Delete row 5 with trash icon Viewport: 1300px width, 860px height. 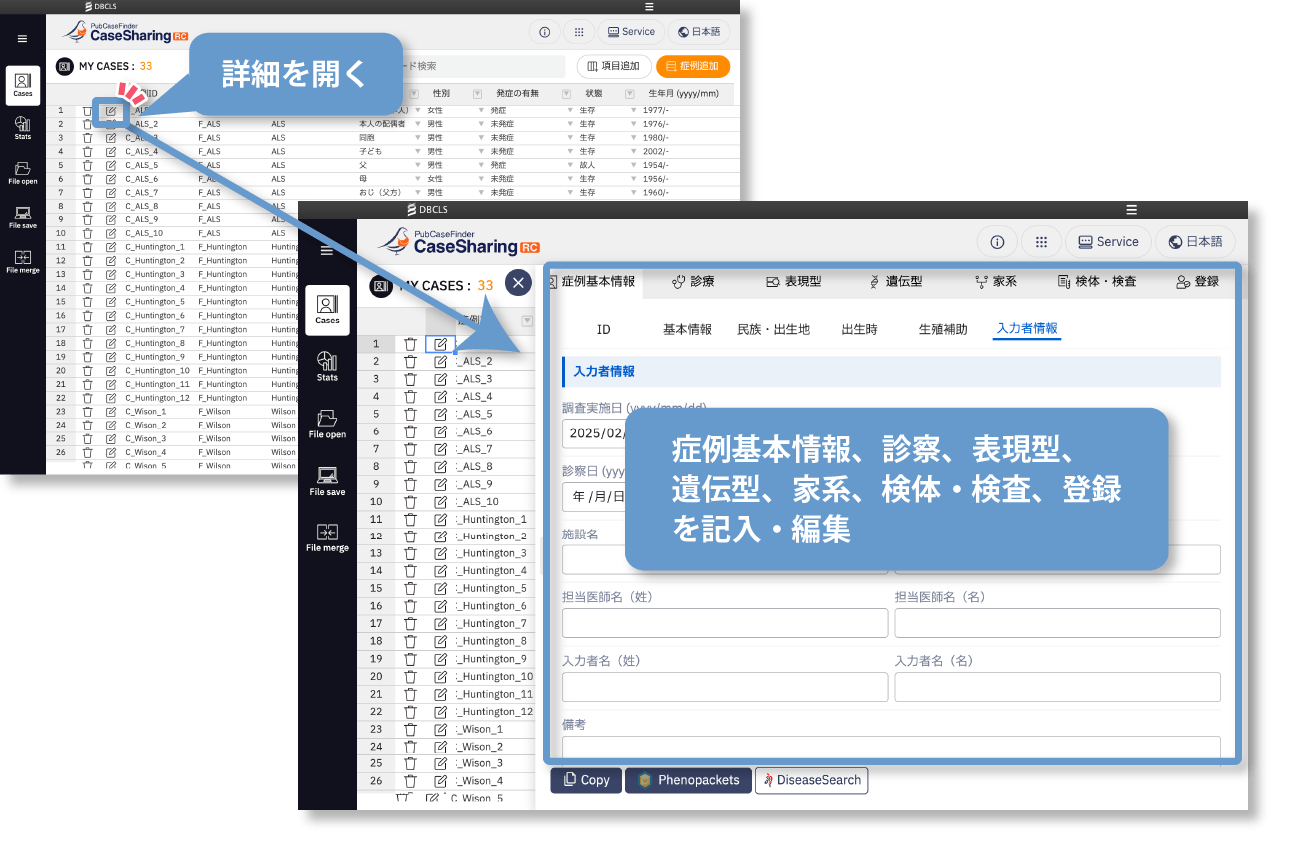point(410,414)
